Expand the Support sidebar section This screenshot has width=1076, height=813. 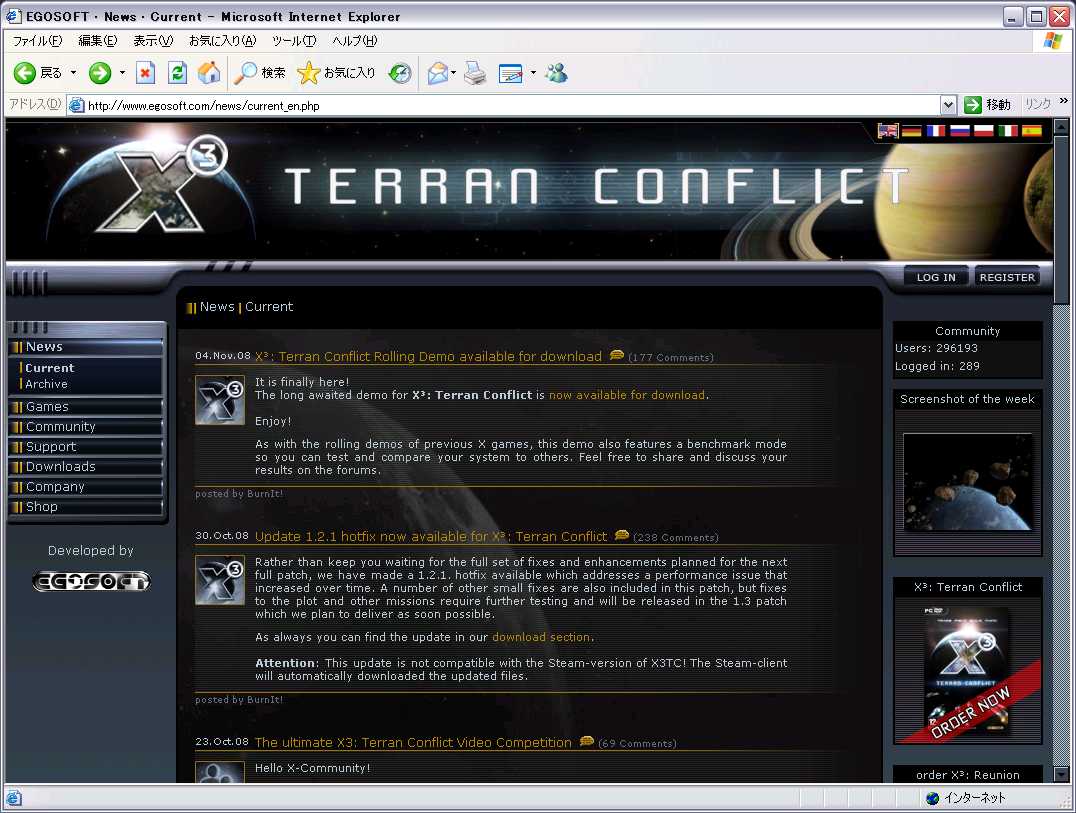coord(86,446)
